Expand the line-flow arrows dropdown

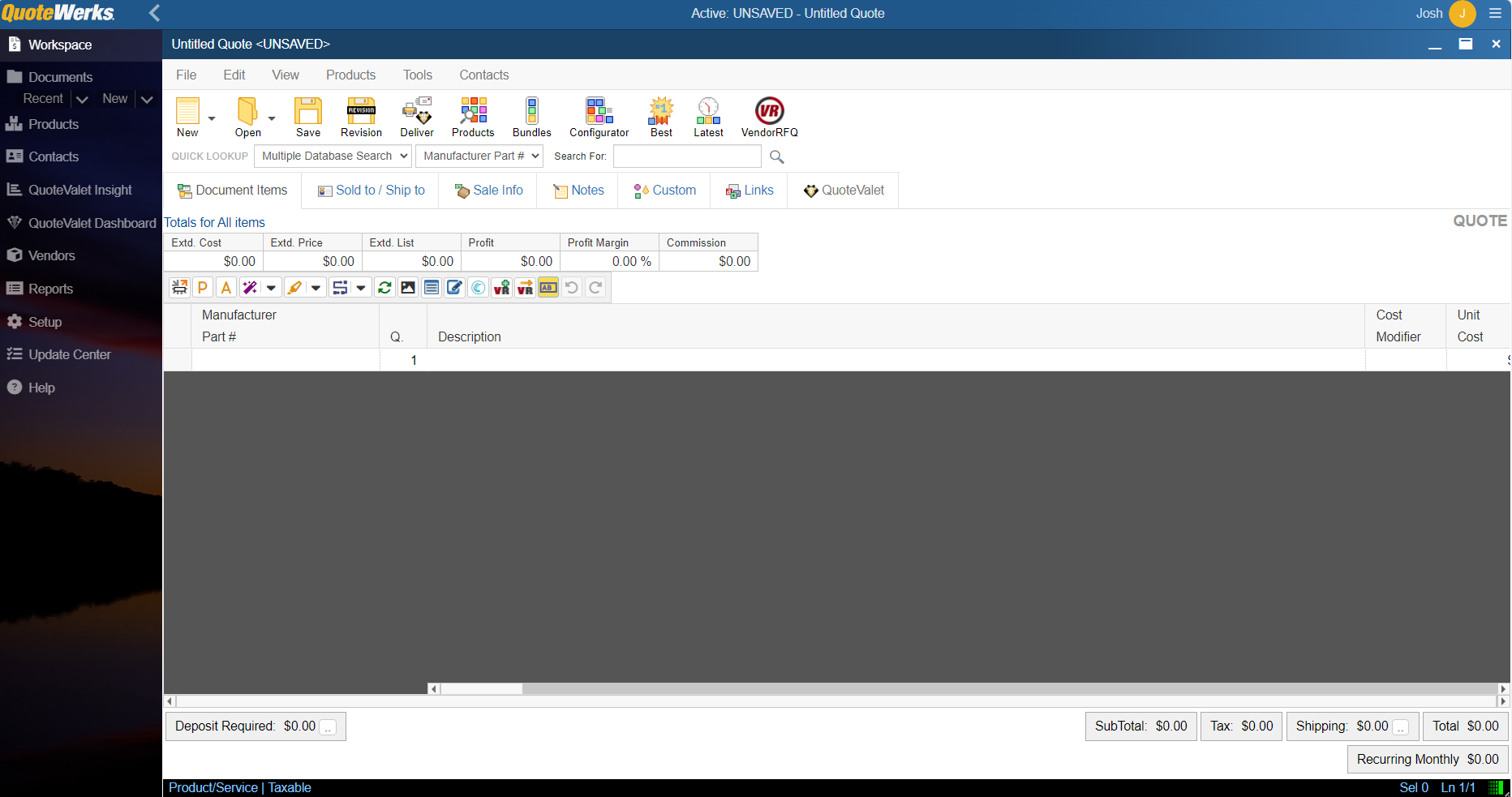pyautogui.click(x=361, y=288)
